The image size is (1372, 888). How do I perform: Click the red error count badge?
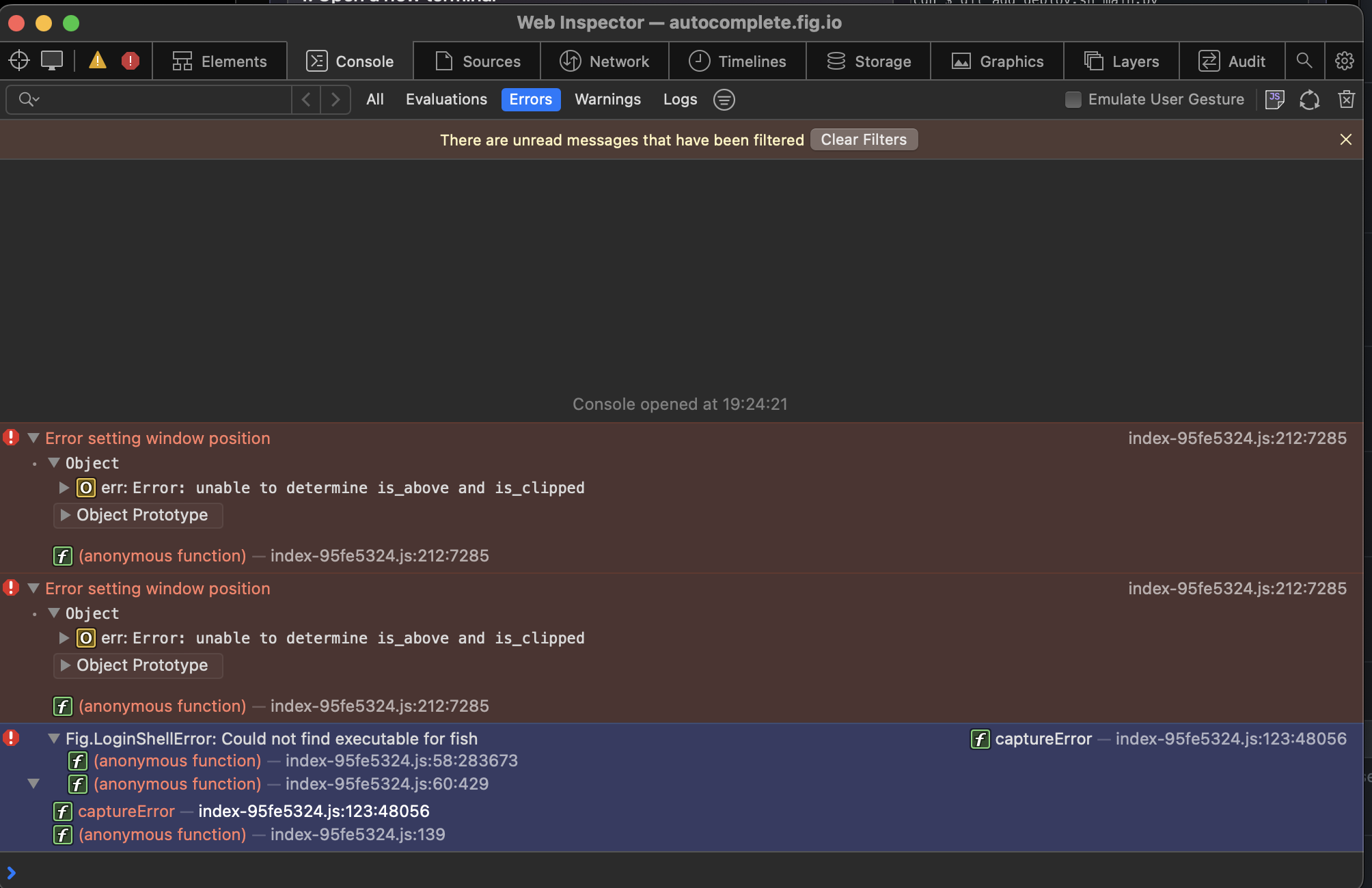pyautogui.click(x=131, y=61)
